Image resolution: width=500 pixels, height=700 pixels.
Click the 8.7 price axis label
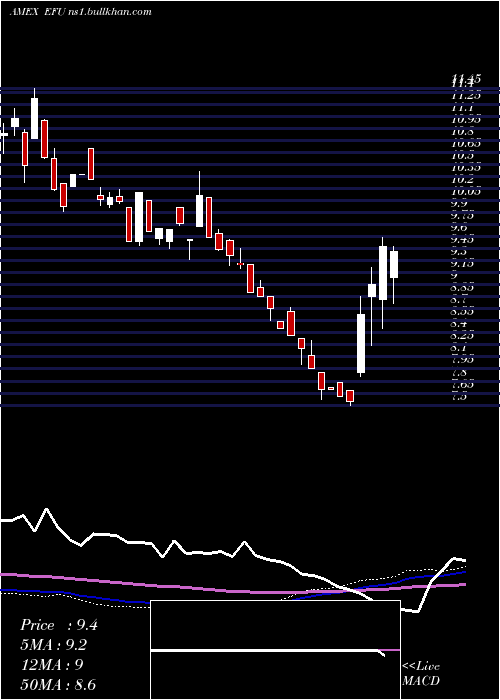pos(461,300)
